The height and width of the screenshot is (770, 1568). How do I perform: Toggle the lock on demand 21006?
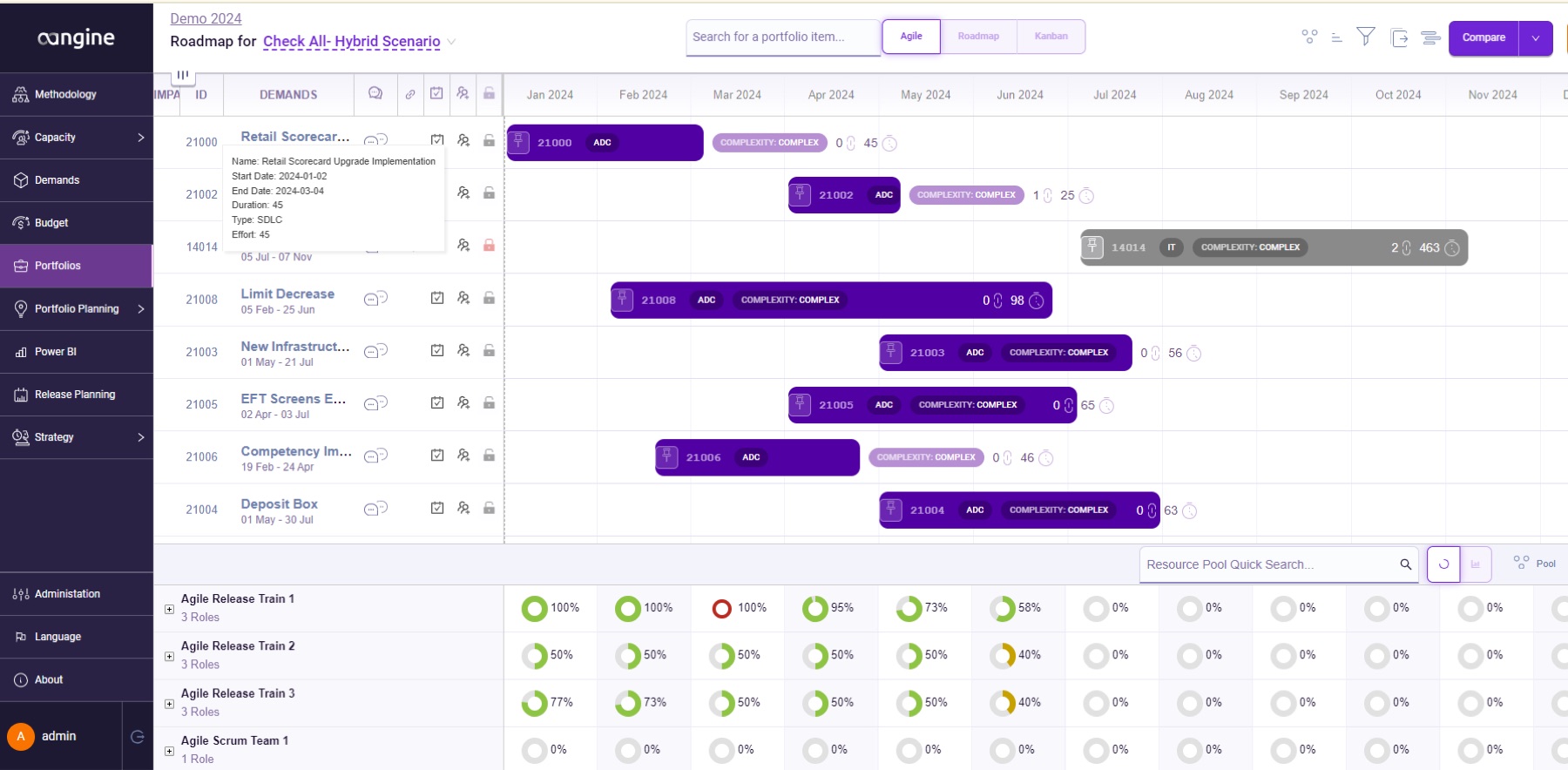[x=490, y=455]
